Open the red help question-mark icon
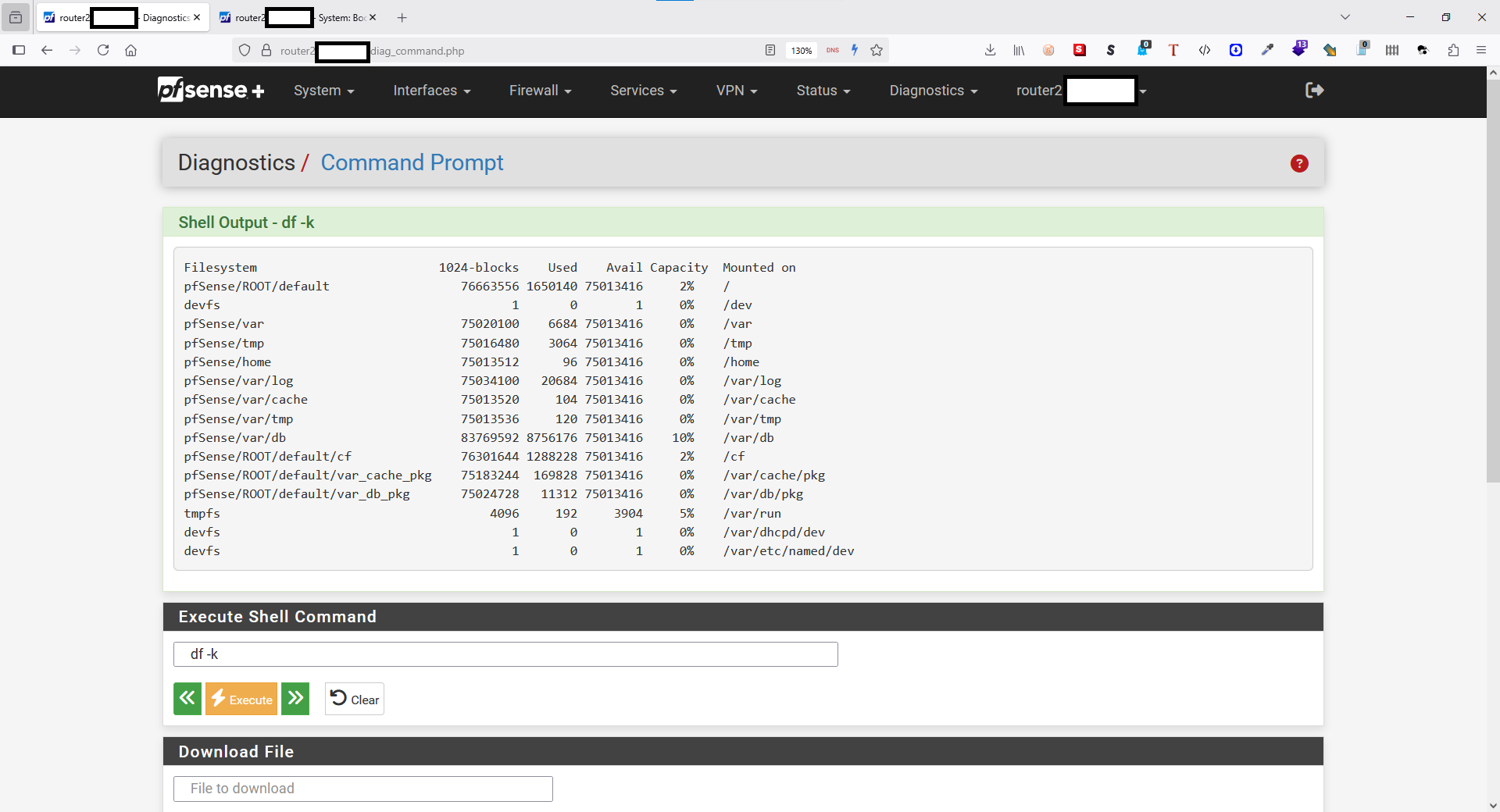 tap(1299, 163)
